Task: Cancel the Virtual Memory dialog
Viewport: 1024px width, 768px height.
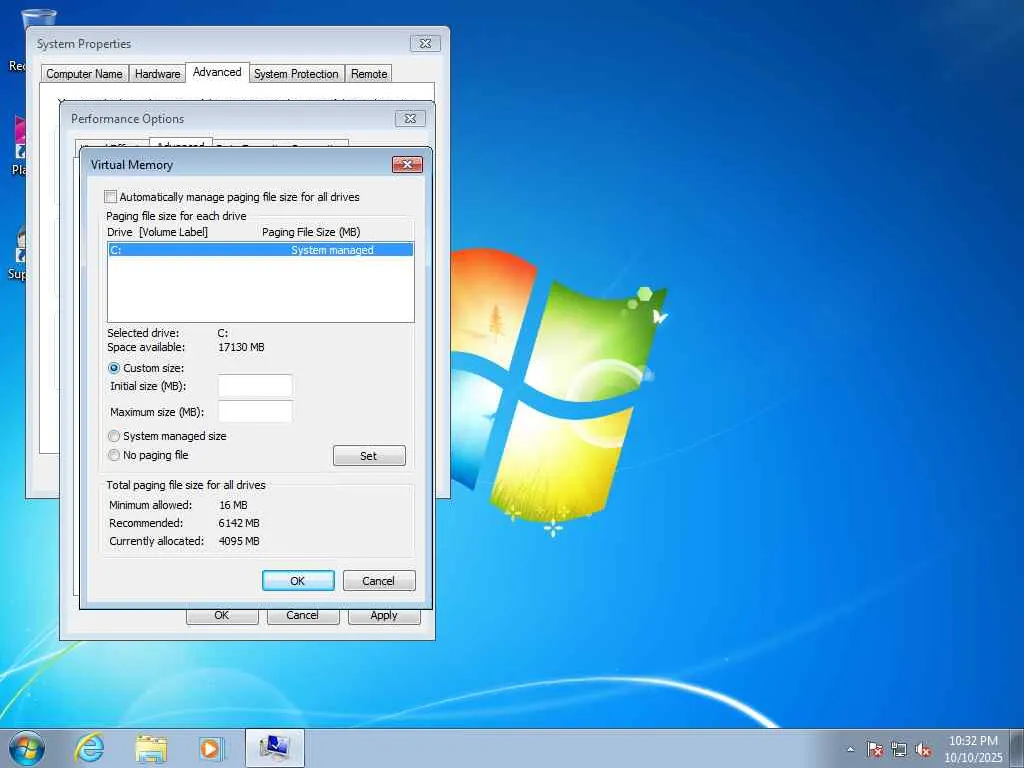Action: point(379,581)
